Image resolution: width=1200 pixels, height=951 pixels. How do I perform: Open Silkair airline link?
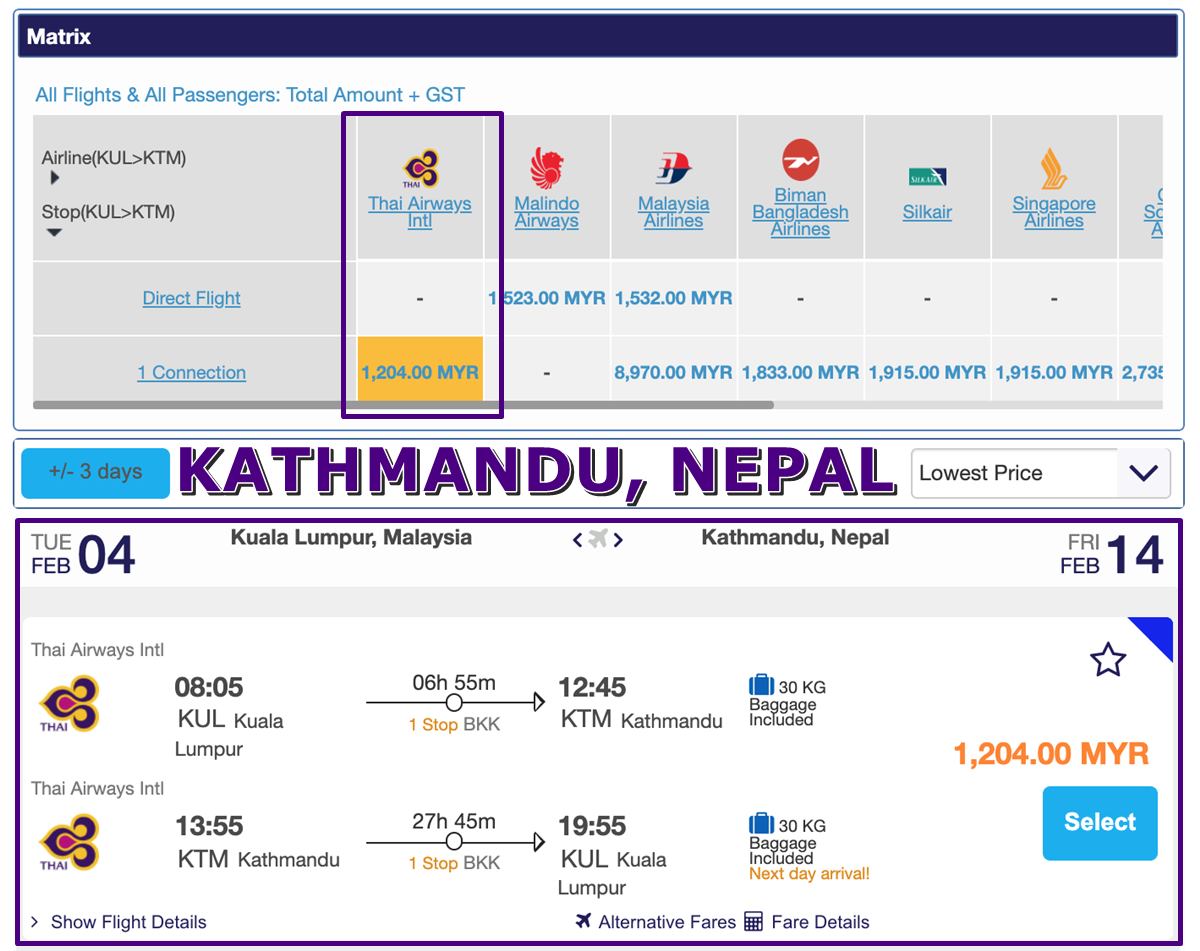[927, 212]
